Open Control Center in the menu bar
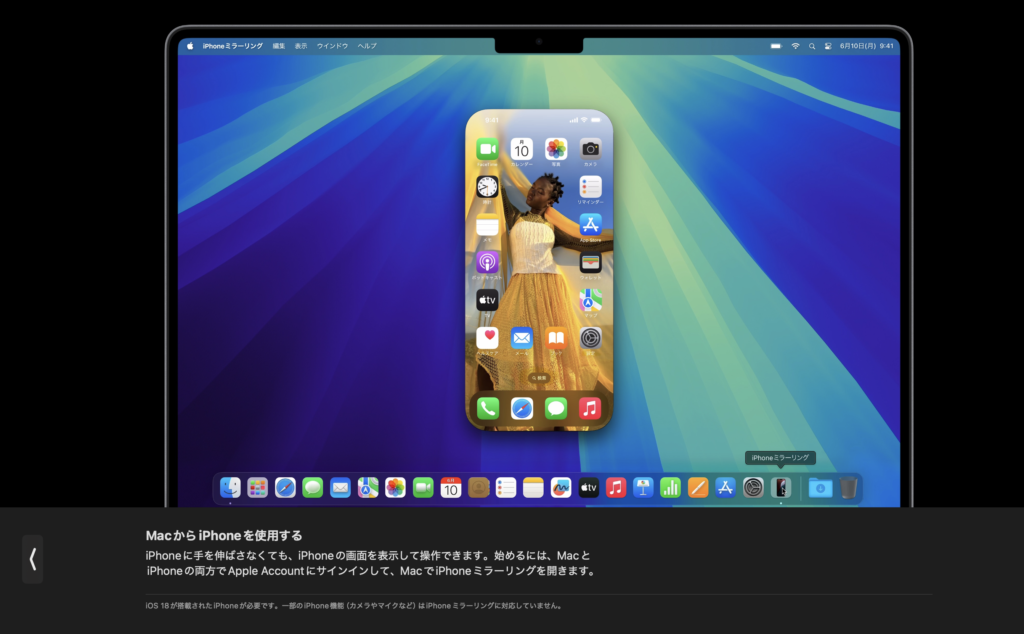This screenshot has height=634, width=1024. (x=829, y=46)
